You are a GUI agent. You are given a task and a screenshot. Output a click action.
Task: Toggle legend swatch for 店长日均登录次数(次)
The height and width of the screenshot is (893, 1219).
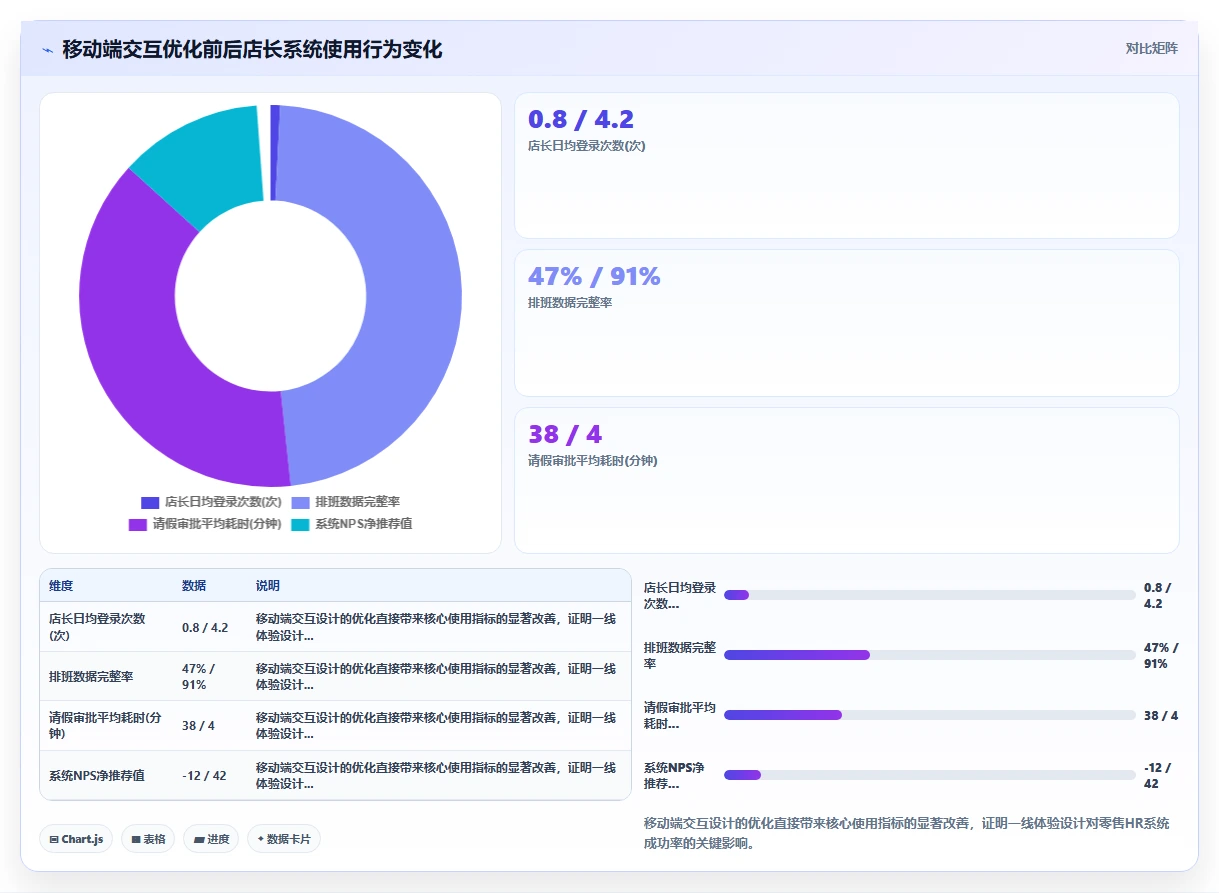click(x=150, y=502)
